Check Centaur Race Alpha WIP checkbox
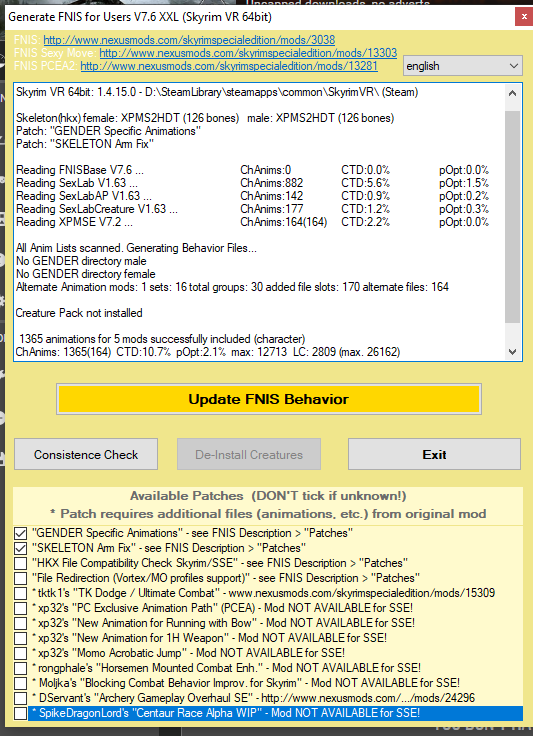This screenshot has width=533, height=736. coord(20,713)
